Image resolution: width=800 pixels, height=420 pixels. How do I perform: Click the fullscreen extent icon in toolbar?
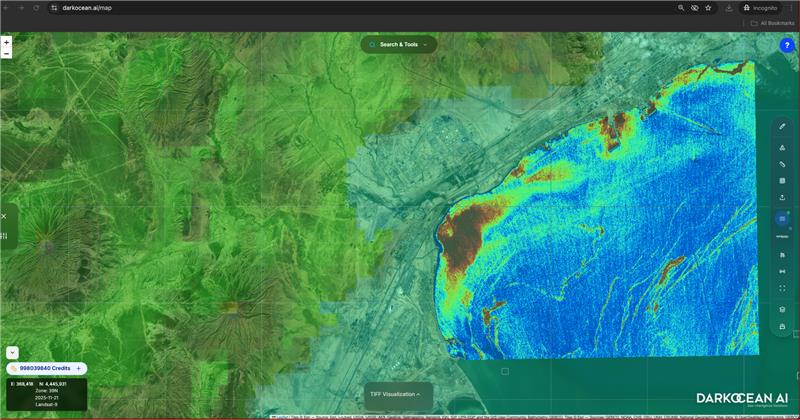click(x=782, y=289)
